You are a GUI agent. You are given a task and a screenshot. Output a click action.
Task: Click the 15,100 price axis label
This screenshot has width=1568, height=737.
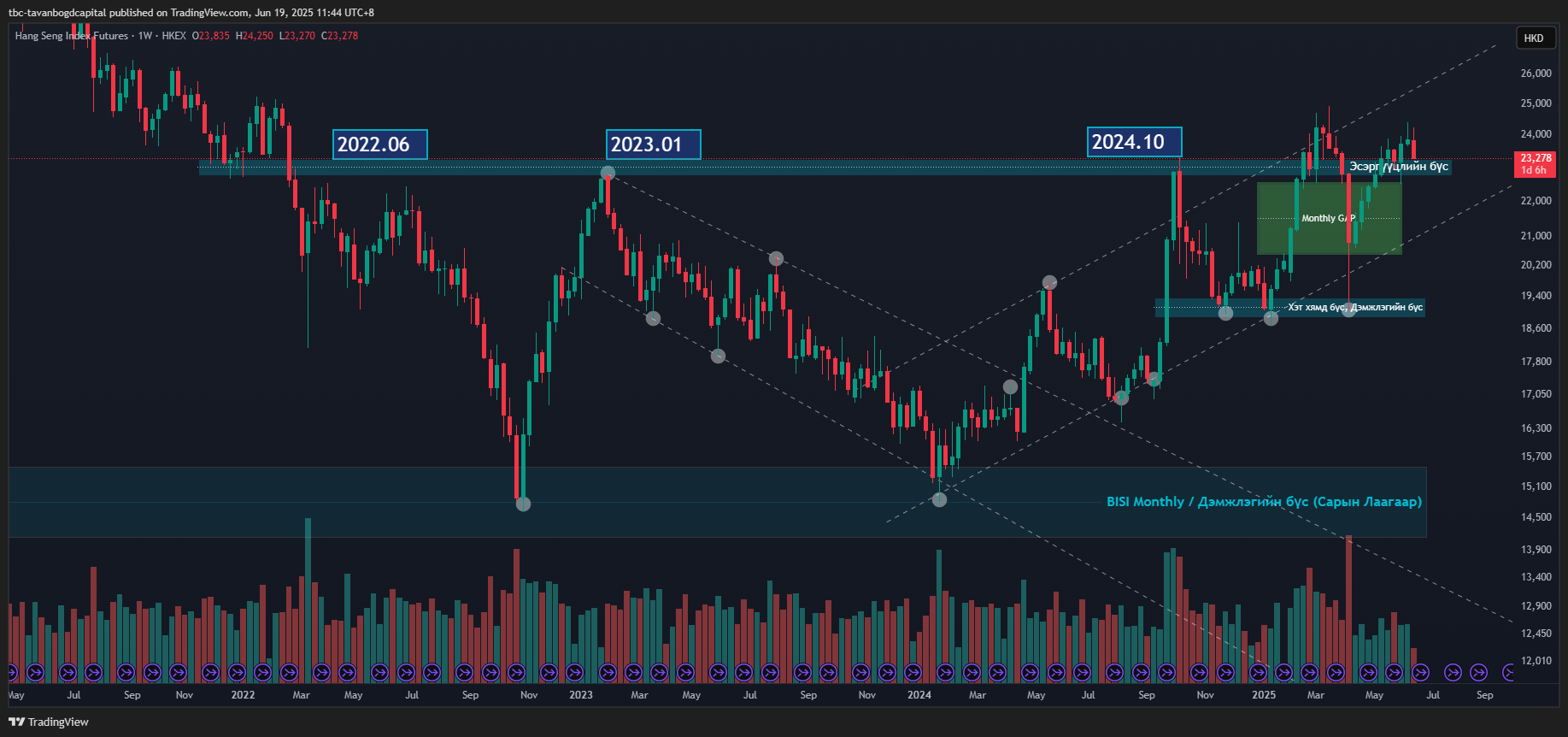coord(1536,486)
